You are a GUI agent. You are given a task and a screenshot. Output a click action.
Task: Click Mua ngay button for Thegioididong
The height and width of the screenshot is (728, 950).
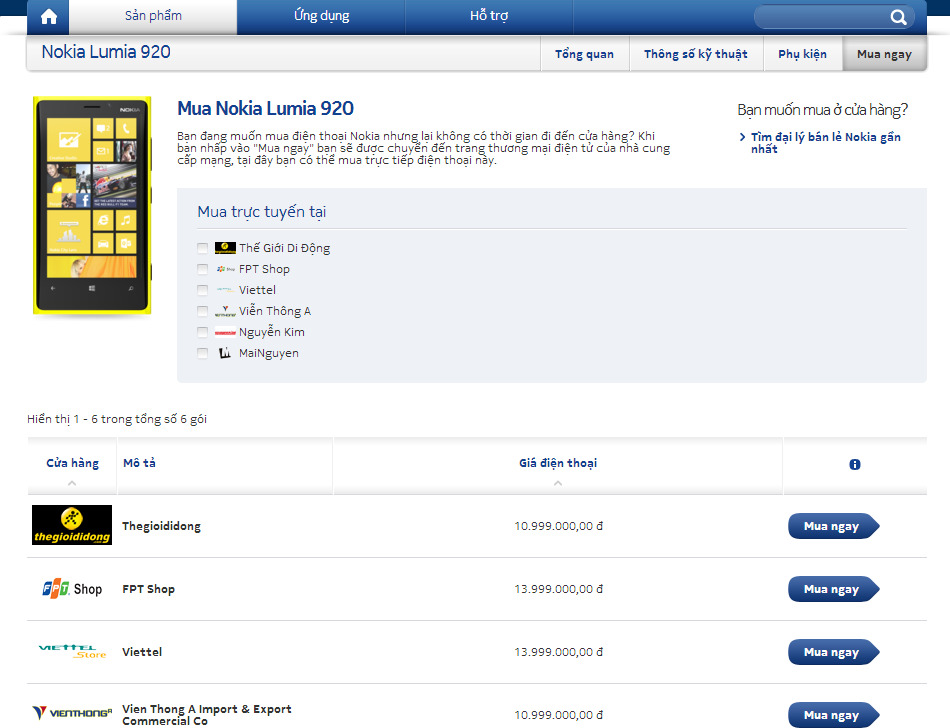[x=833, y=526]
